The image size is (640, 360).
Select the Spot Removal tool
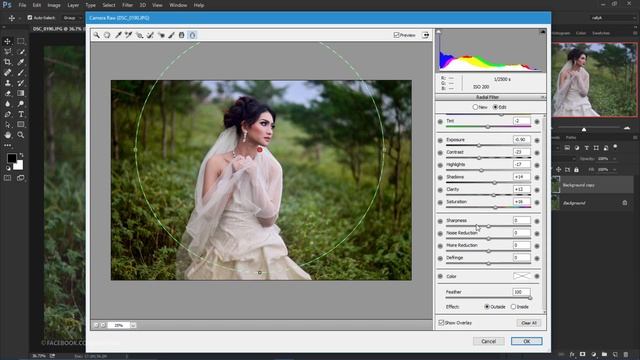pos(150,35)
